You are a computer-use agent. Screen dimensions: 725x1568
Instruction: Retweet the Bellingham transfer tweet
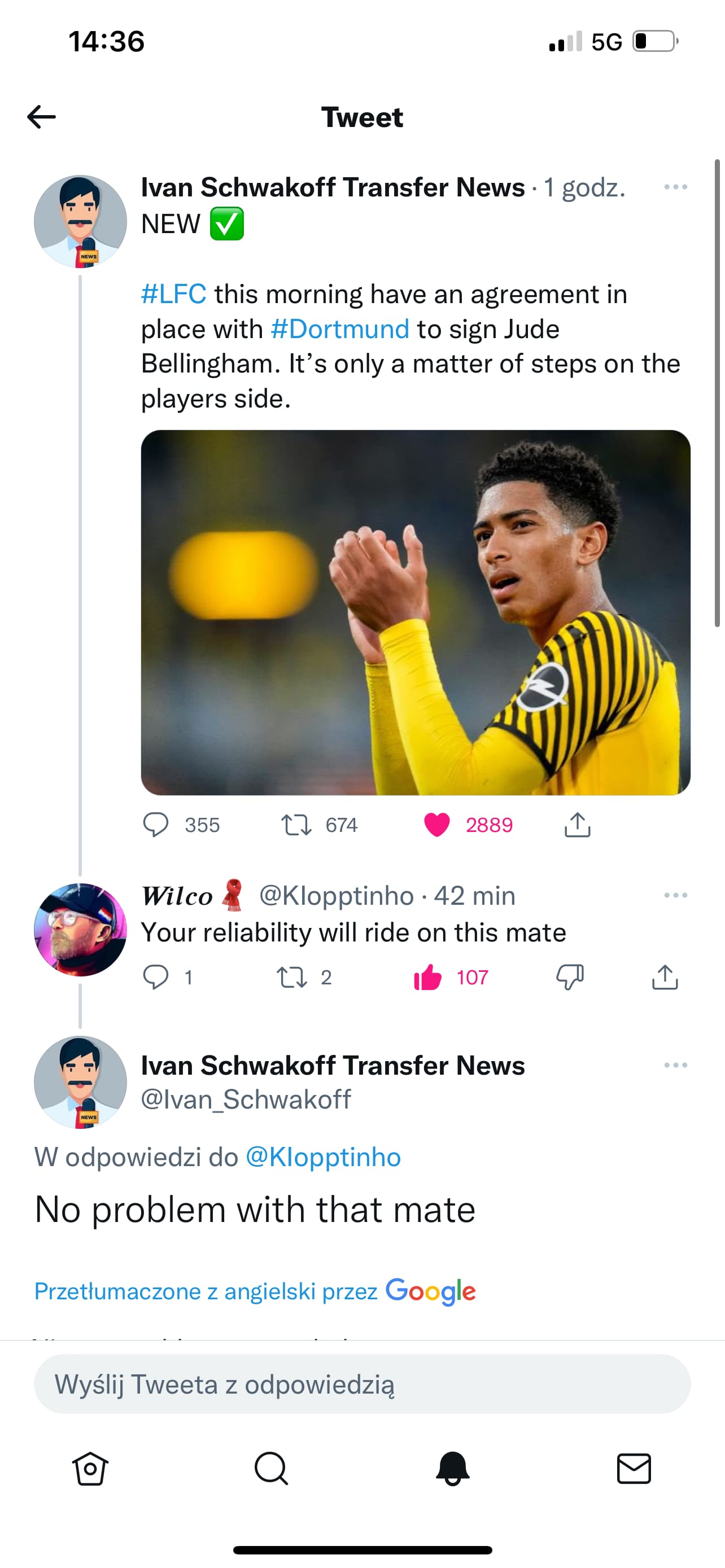[296, 825]
